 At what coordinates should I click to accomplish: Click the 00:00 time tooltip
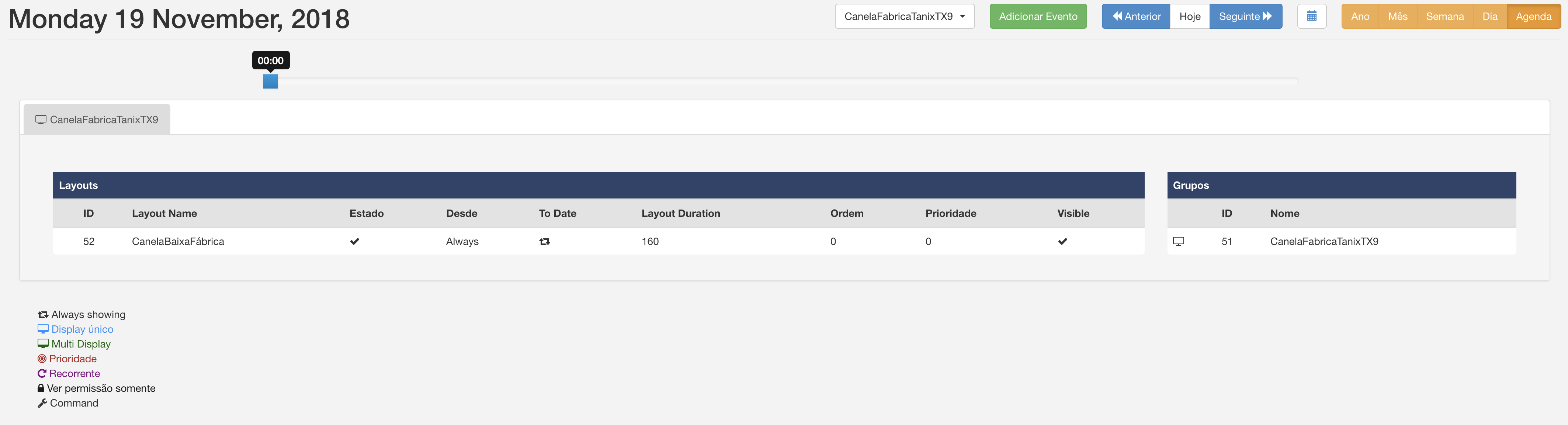click(x=270, y=60)
